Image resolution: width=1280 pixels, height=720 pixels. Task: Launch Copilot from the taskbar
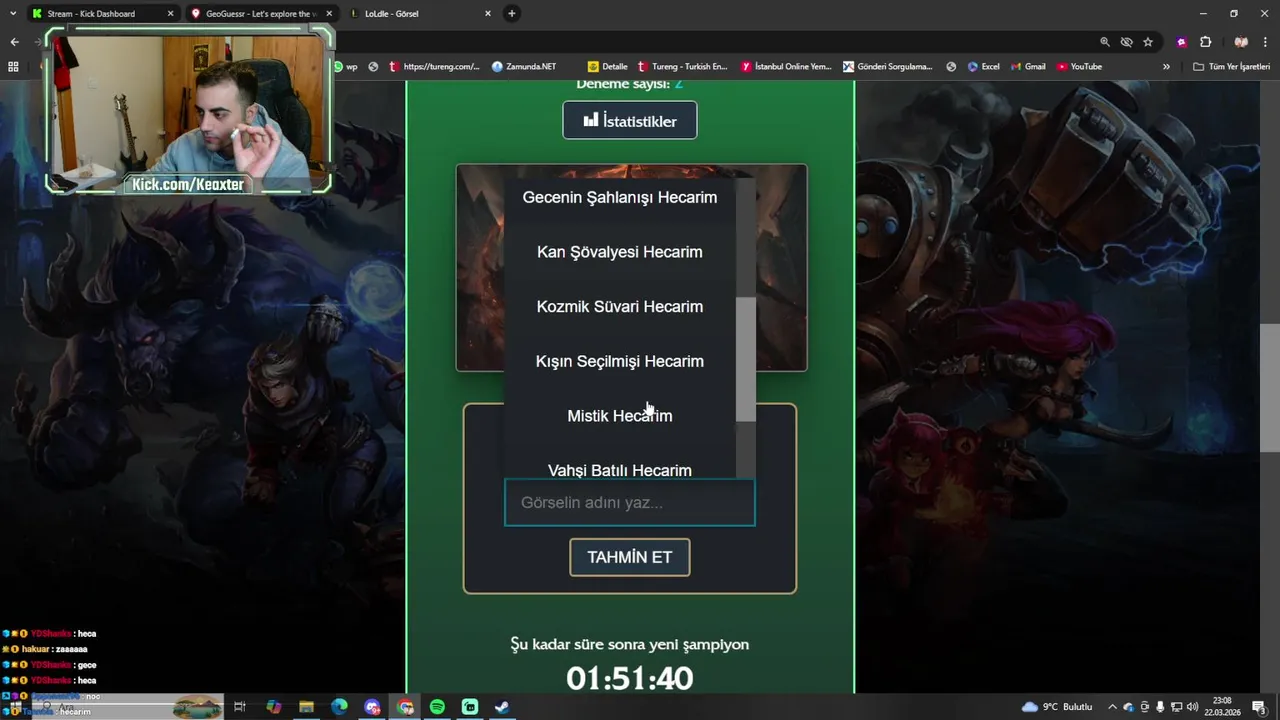(x=273, y=707)
